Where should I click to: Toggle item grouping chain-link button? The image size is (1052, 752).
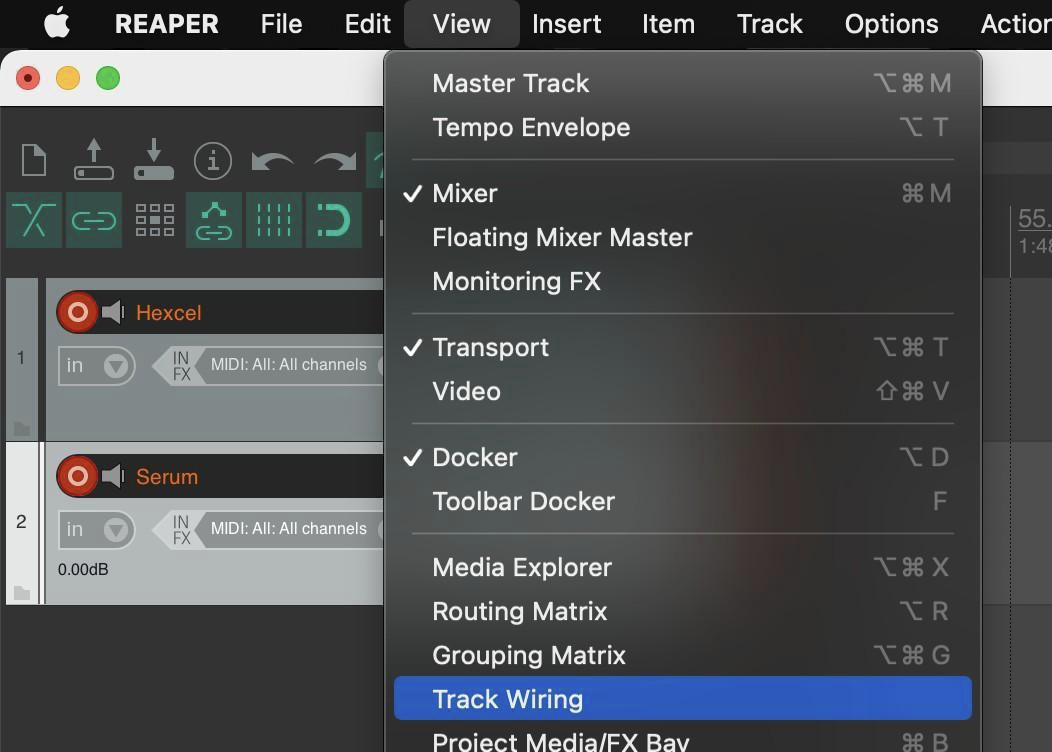(94, 220)
